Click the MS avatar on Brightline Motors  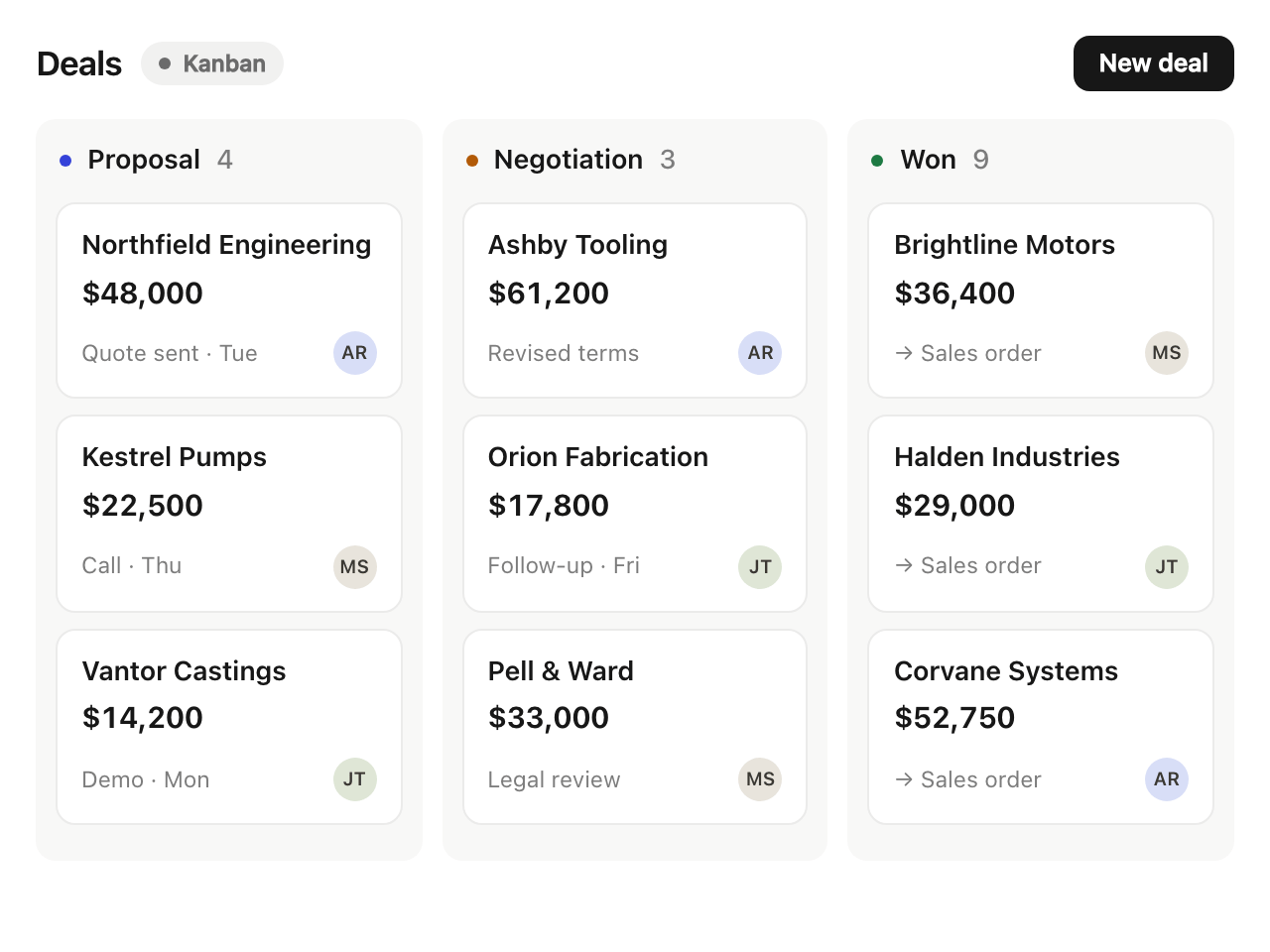pos(1167,353)
